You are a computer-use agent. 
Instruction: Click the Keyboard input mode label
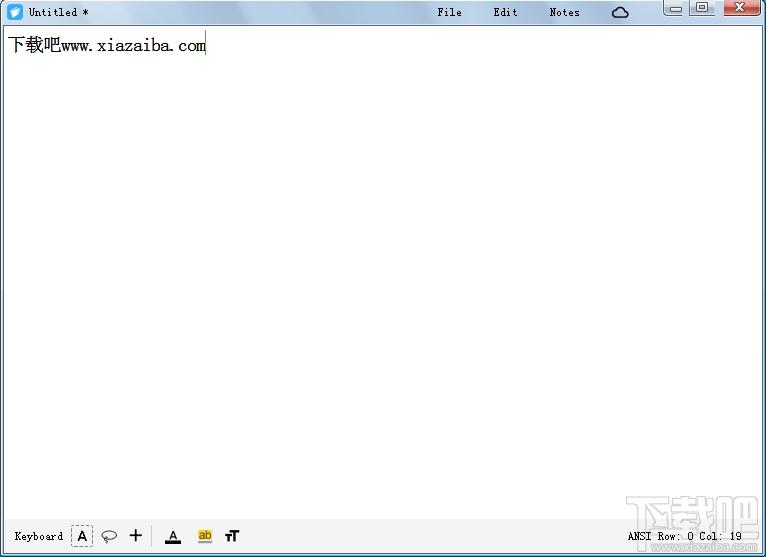pyautogui.click(x=39, y=536)
